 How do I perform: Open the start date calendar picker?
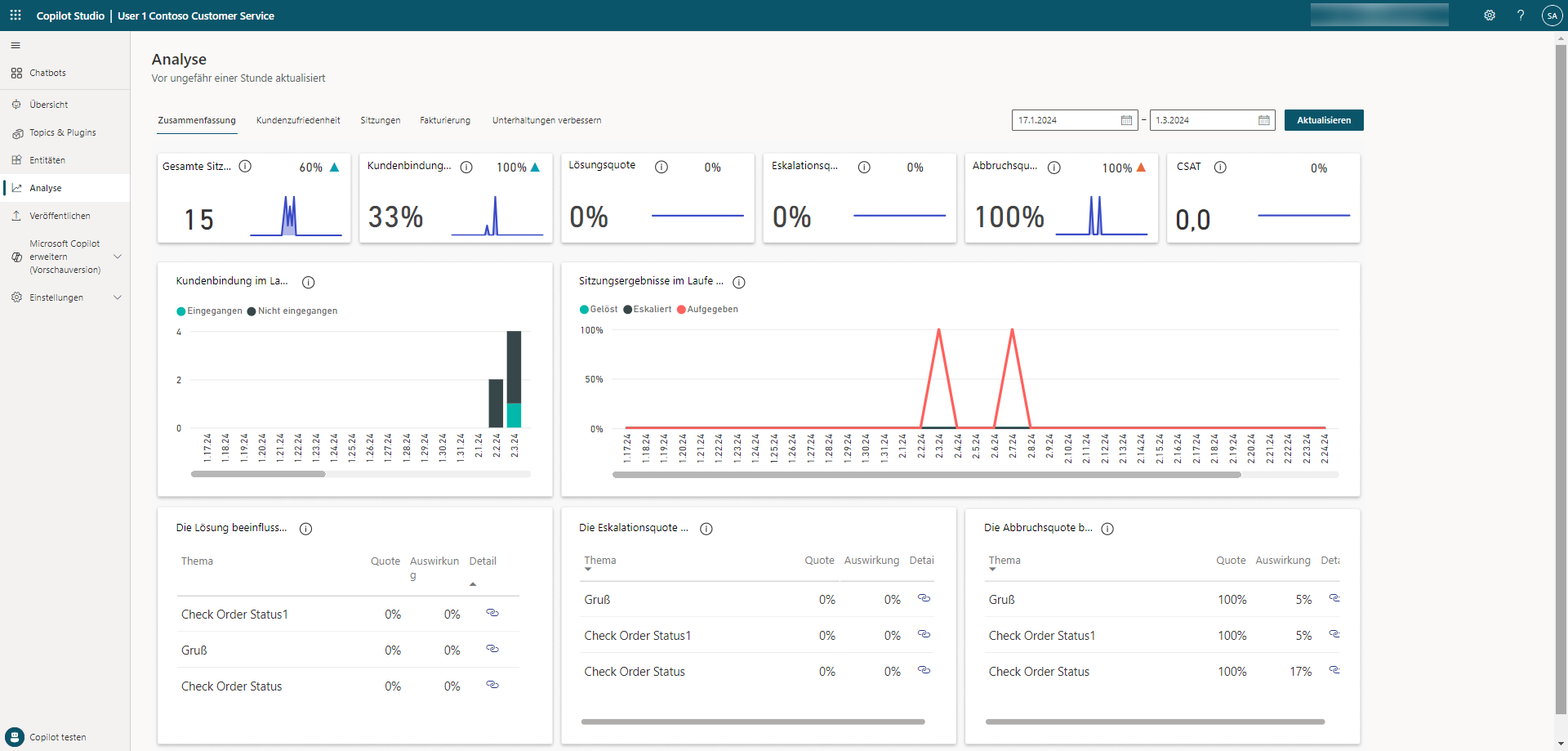1127,120
